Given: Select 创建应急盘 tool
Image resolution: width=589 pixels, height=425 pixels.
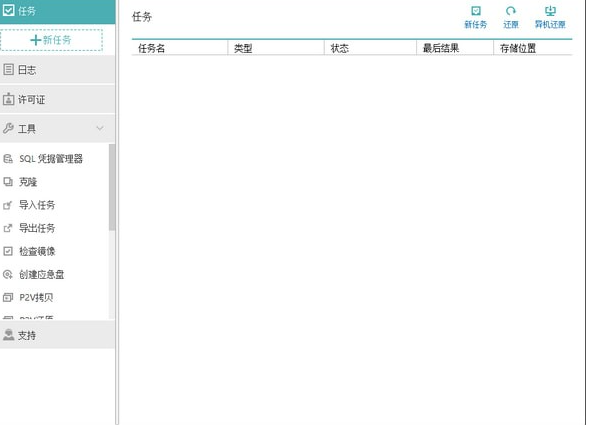Looking at the screenshot, I should pos(42,274).
